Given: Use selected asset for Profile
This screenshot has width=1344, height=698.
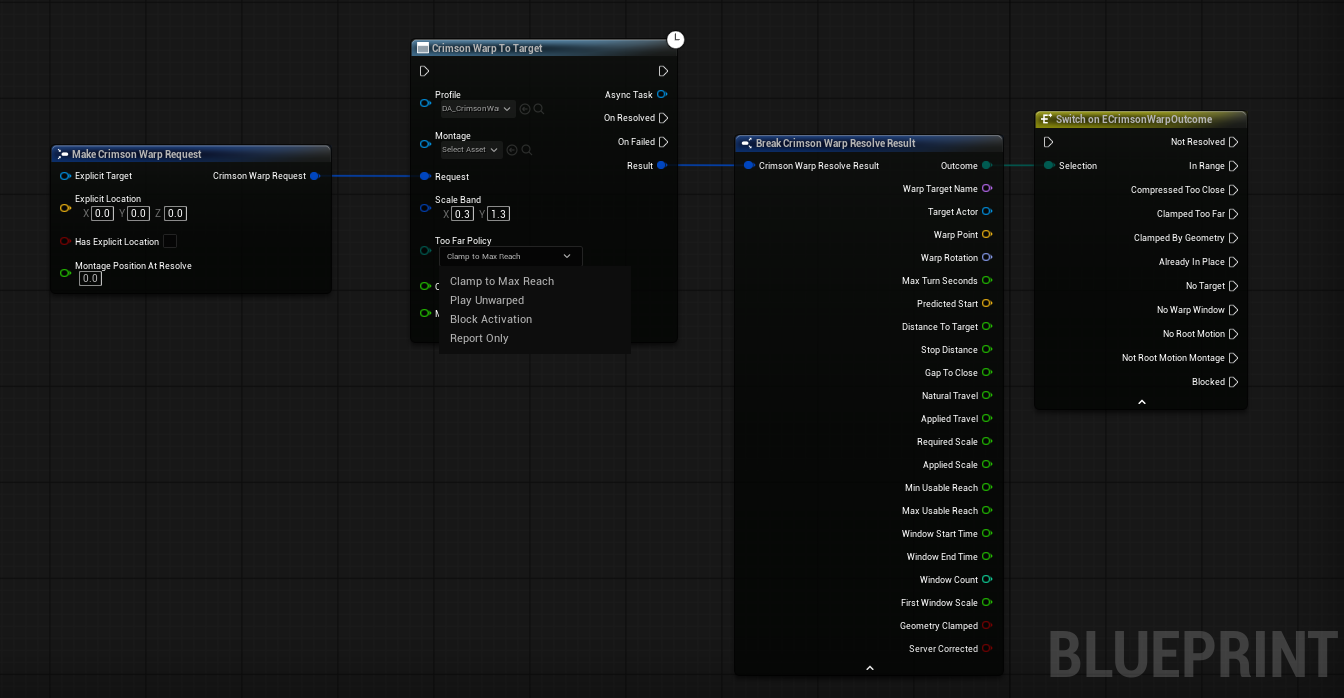Looking at the screenshot, I should point(525,109).
